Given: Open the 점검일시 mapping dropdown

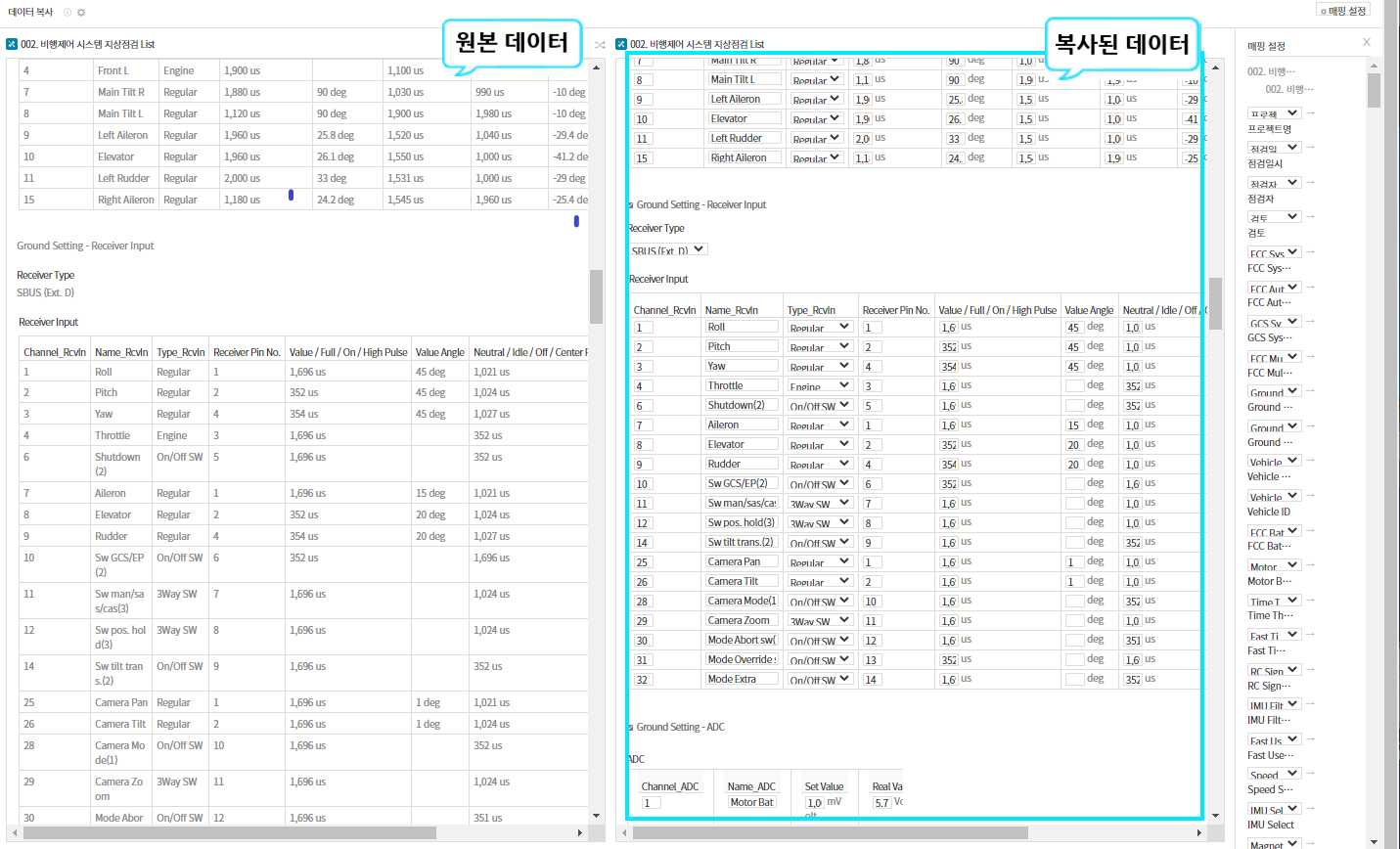Looking at the screenshot, I should (x=1274, y=148).
